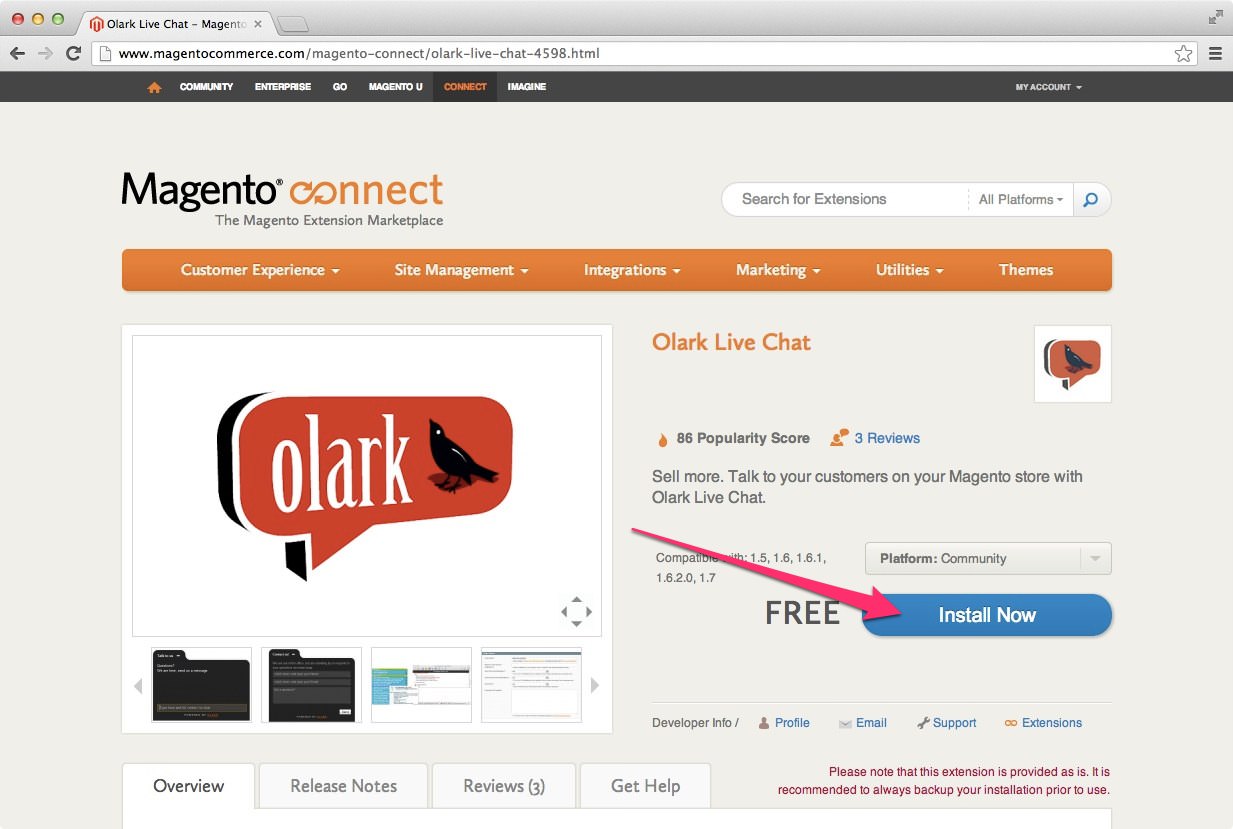The image size is (1233, 829).
Task: Click the image enlarge arrows icon
Action: tap(576, 611)
